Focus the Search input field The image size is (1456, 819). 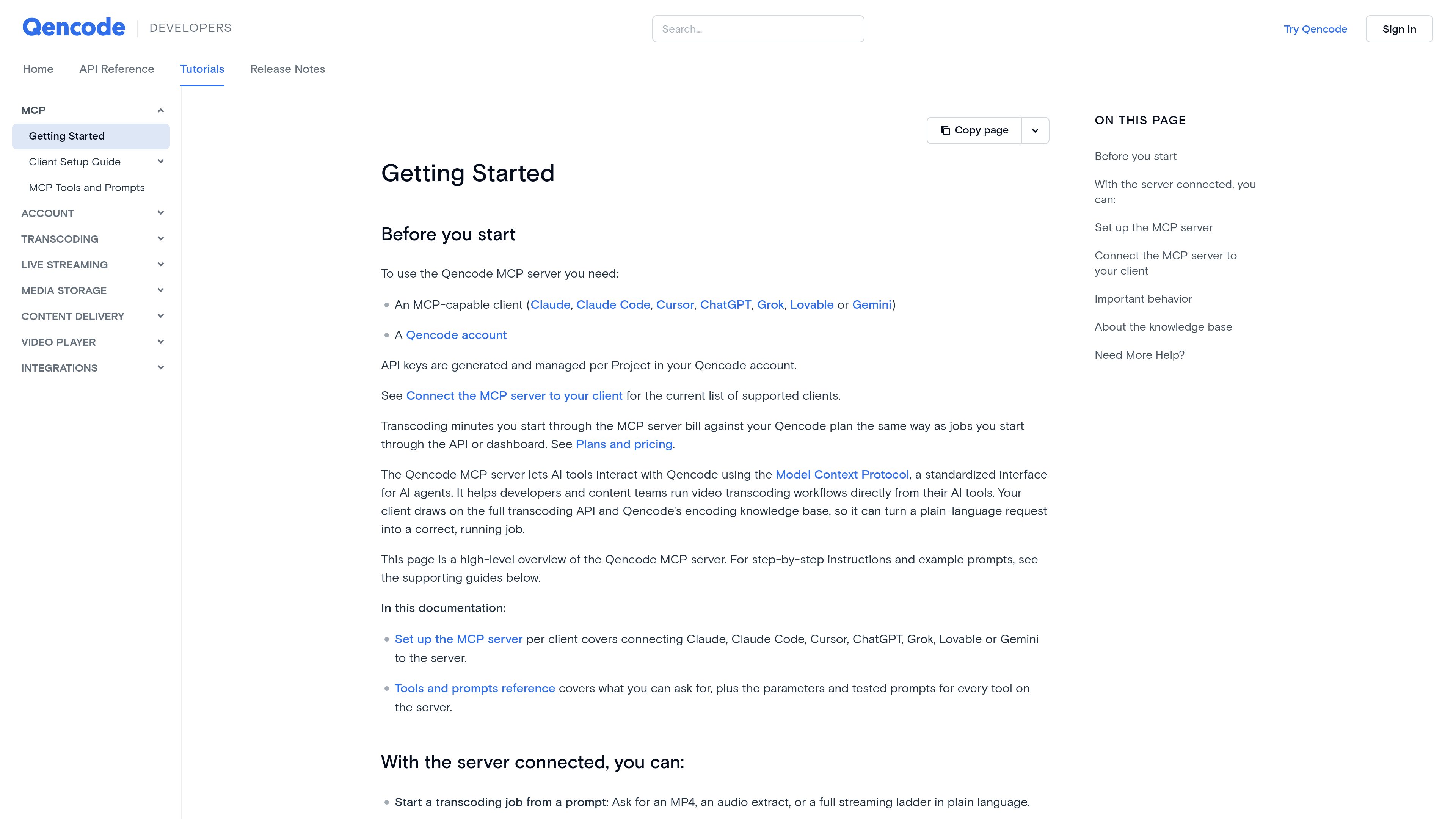pos(758,29)
